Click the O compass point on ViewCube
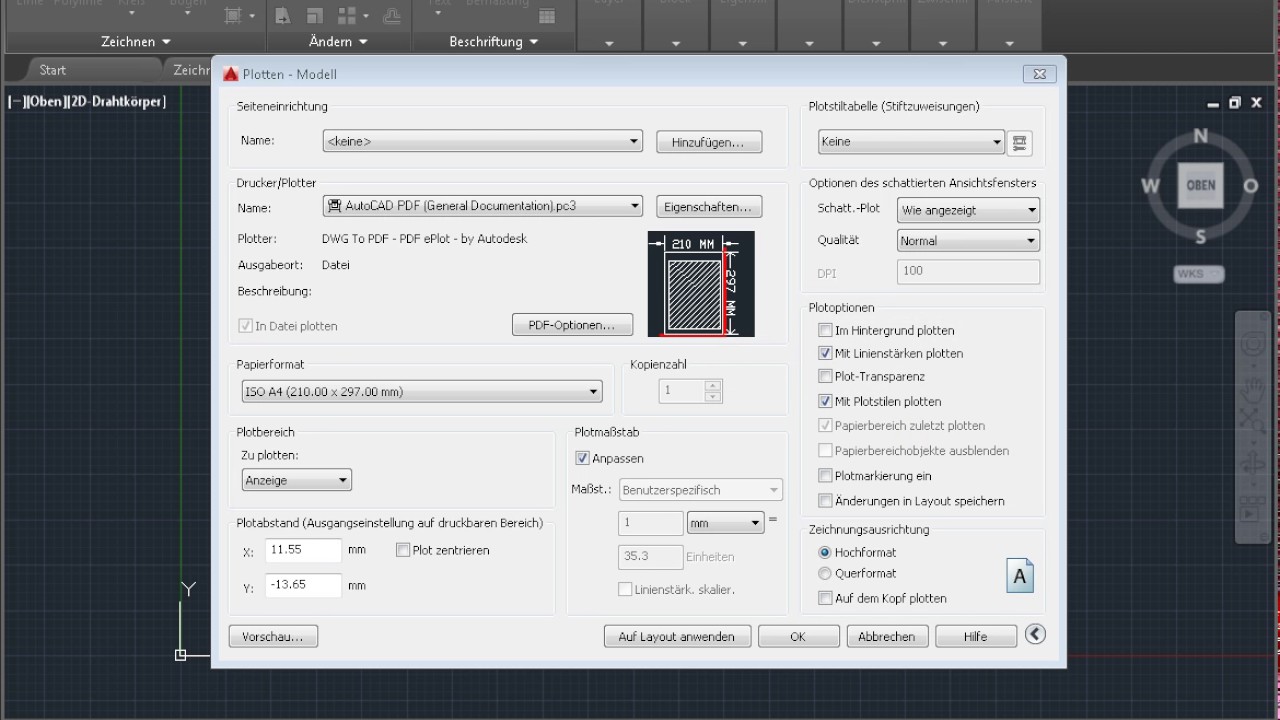 (x=1250, y=186)
